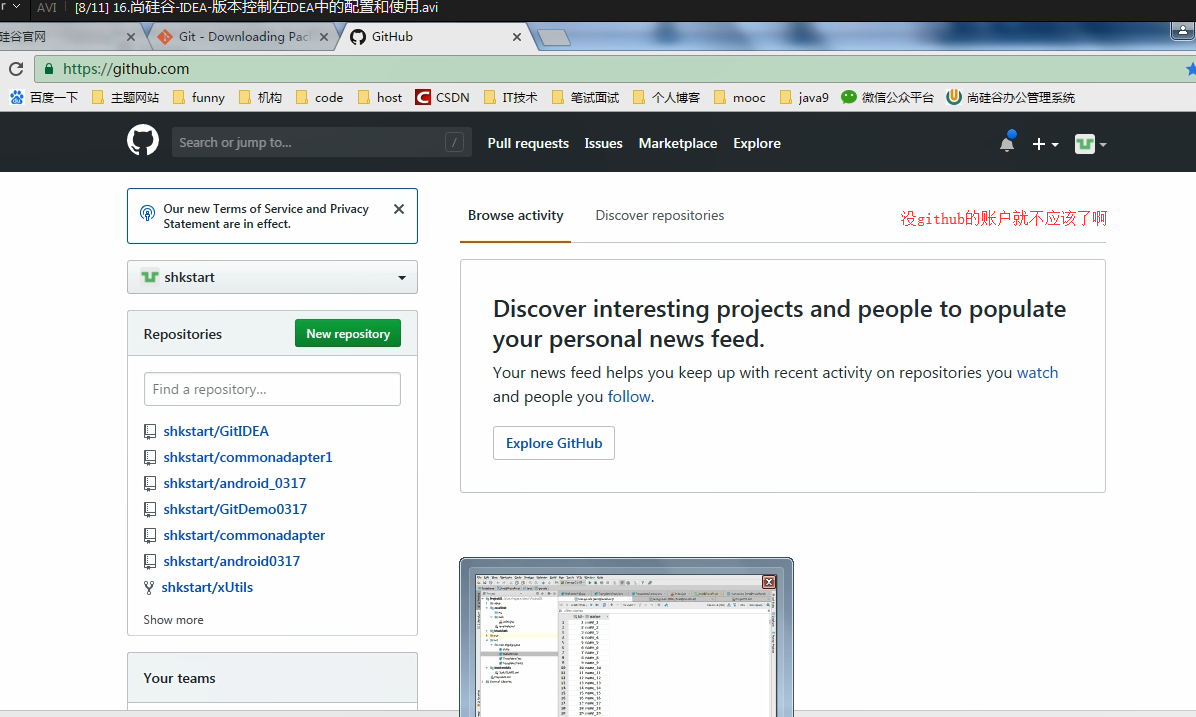Image resolution: width=1196 pixels, height=717 pixels.
Task: Open shkstart/GitIDEA repository
Action: 216,431
